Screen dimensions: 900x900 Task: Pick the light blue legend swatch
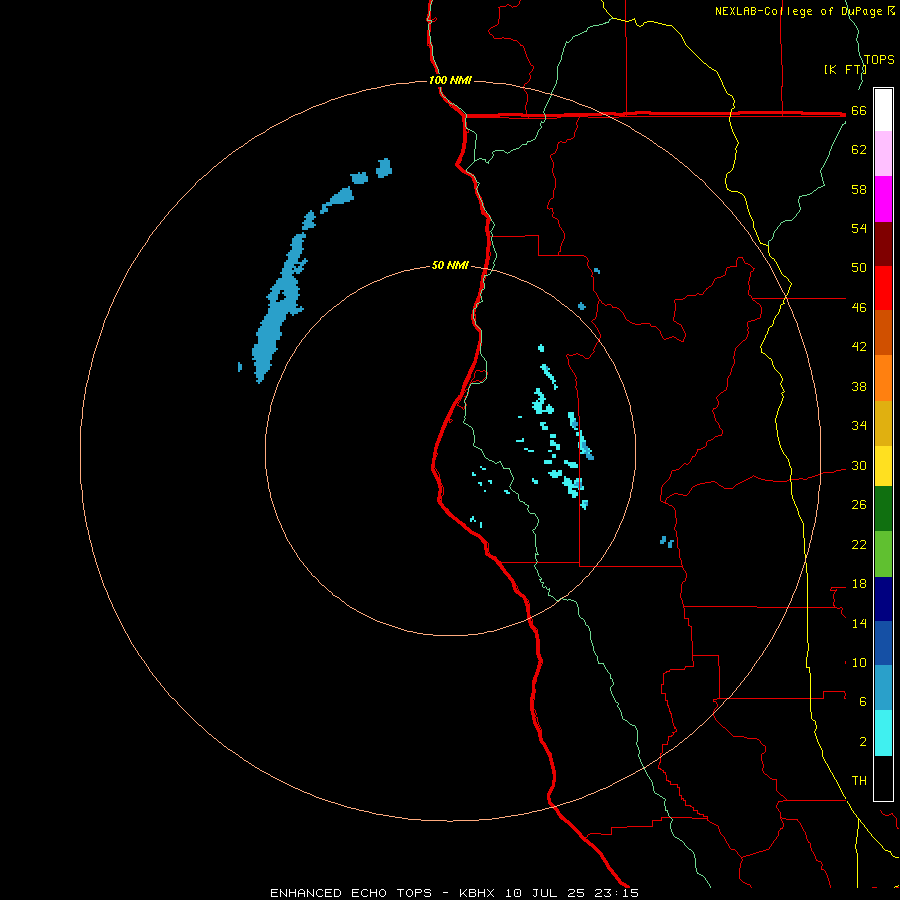pyautogui.click(x=883, y=687)
